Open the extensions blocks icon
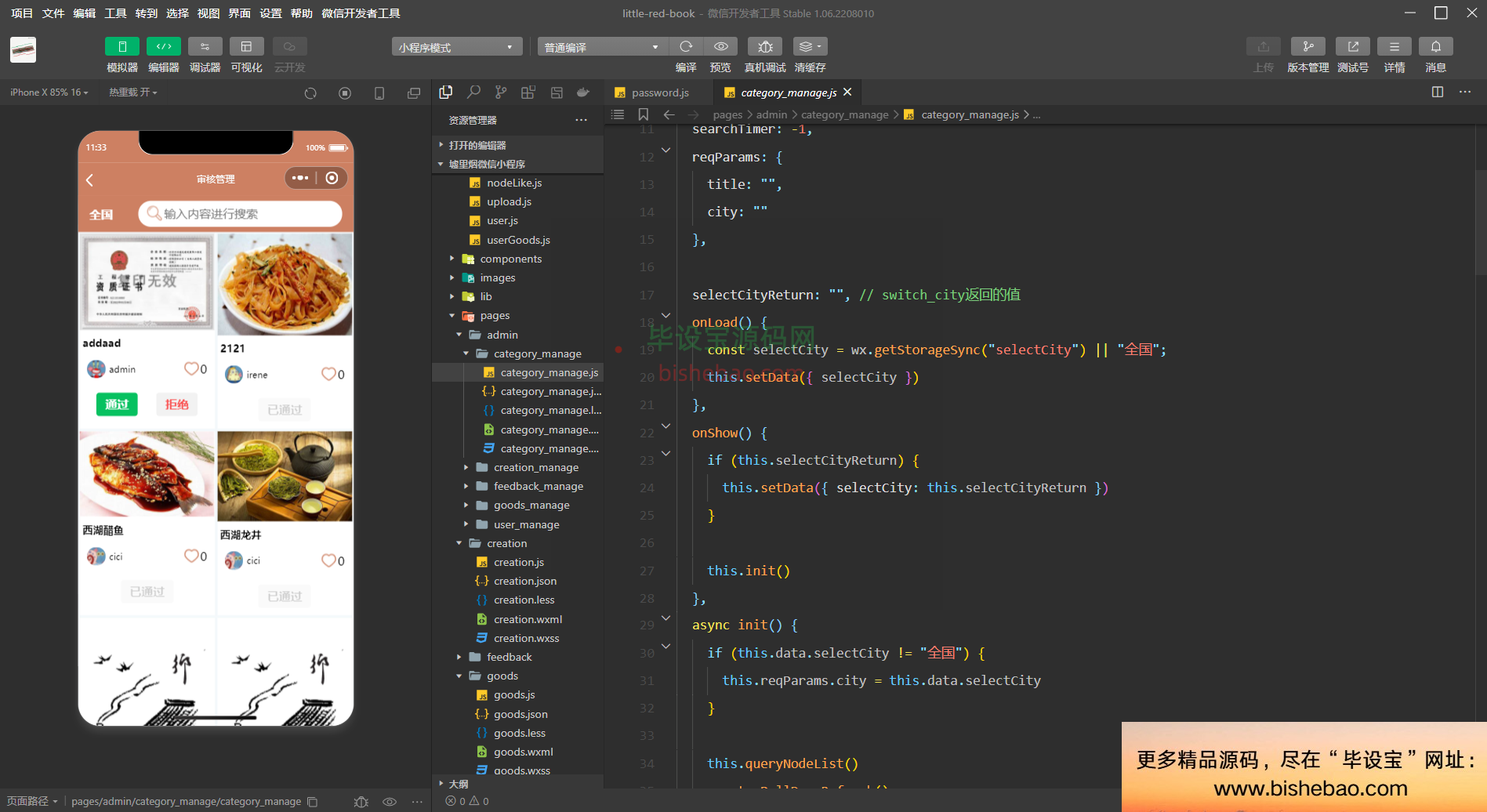This screenshot has width=1487, height=812. [528, 92]
